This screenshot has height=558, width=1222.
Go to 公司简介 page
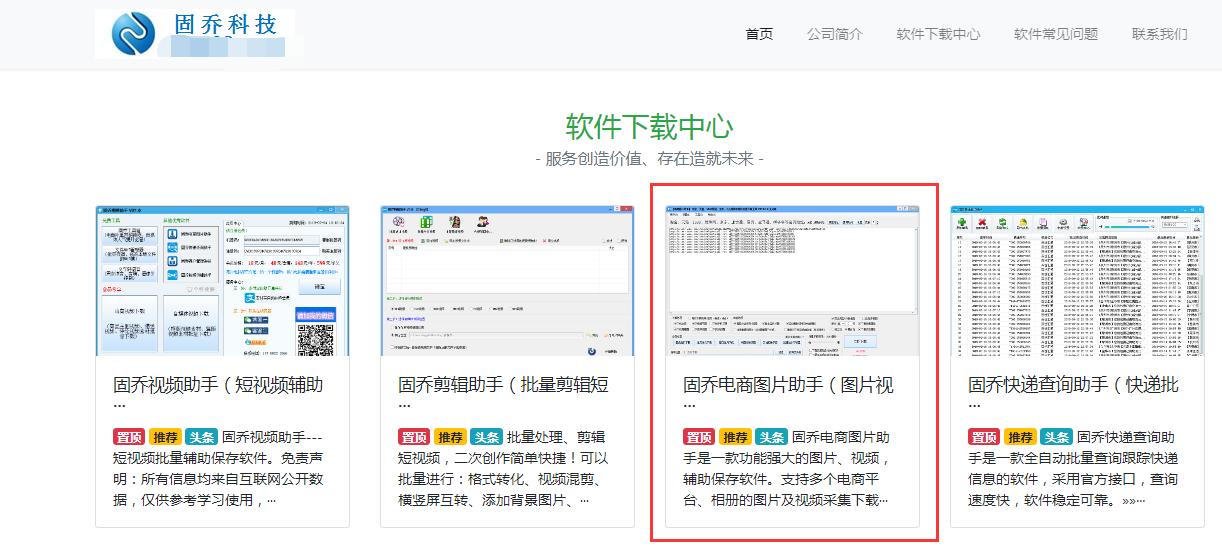pyautogui.click(x=835, y=34)
